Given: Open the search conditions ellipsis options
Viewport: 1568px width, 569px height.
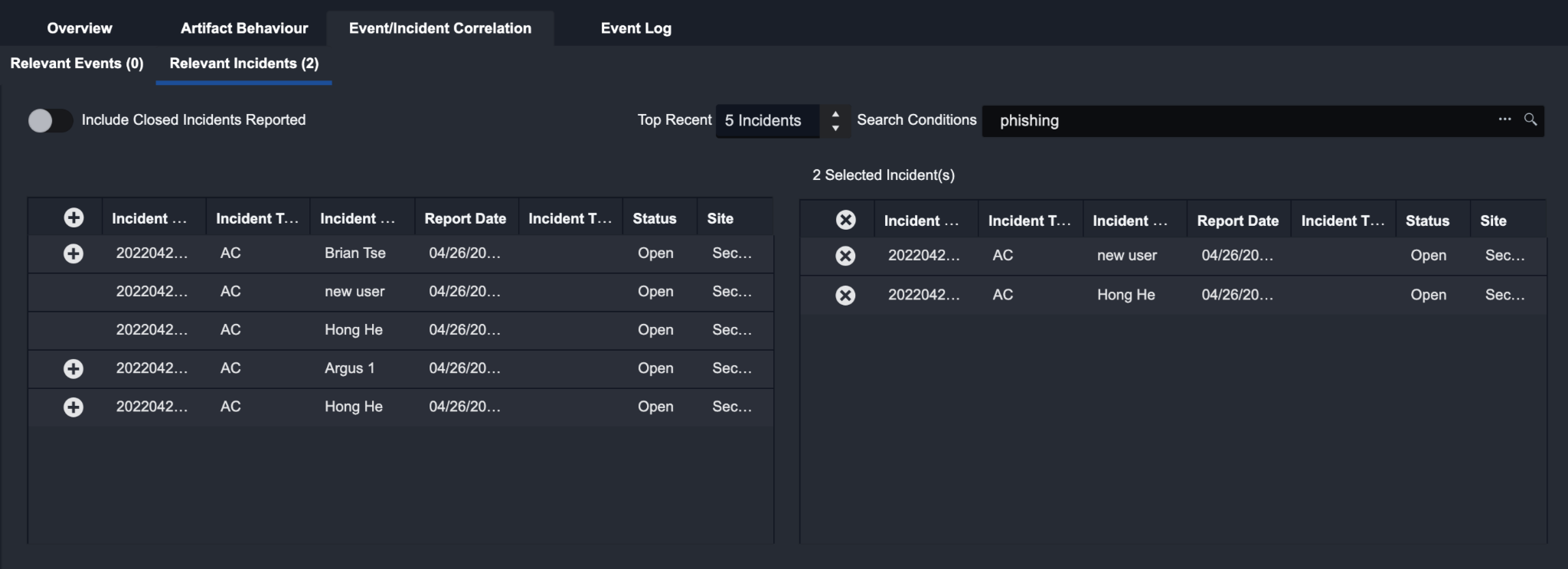Looking at the screenshot, I should coord(1504,119).
